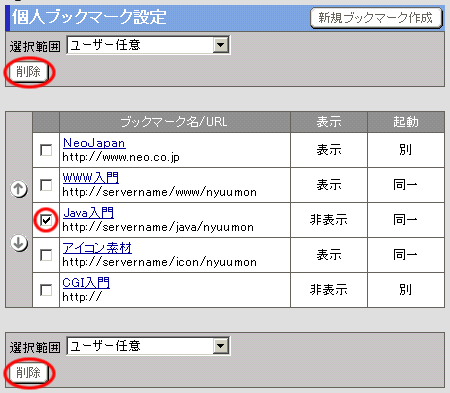
Task: Click the 起動 column header
Action: point(406,122)
